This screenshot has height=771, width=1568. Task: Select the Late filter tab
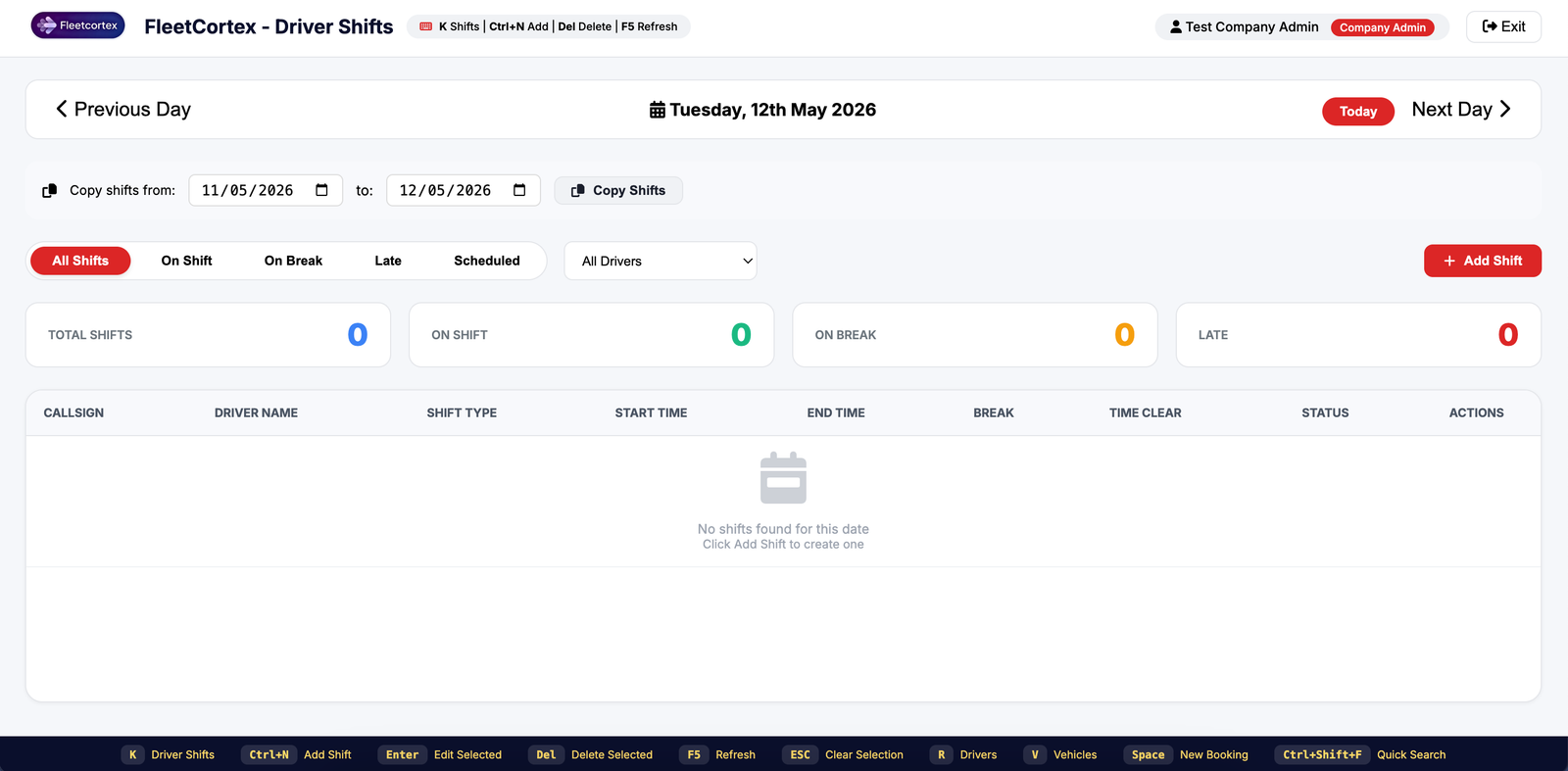click(x=388, y=261)
